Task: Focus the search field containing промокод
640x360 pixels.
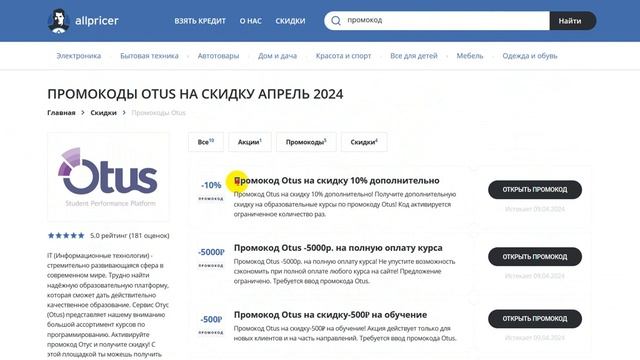Action: (437, 20)
